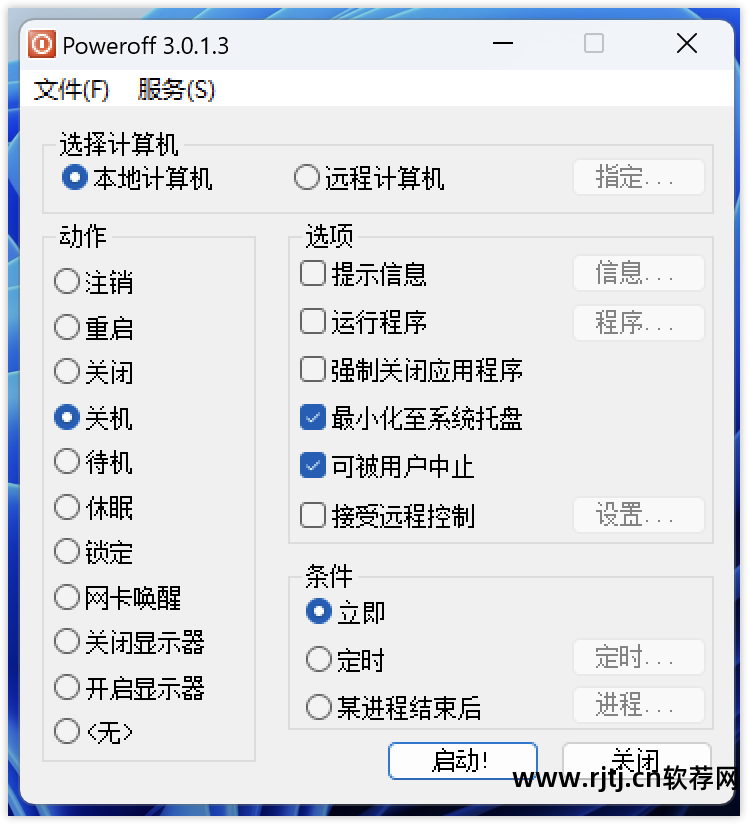Open the 服务(S) menu
Screen dimensions: 748x824
click(x=176, y=90)
